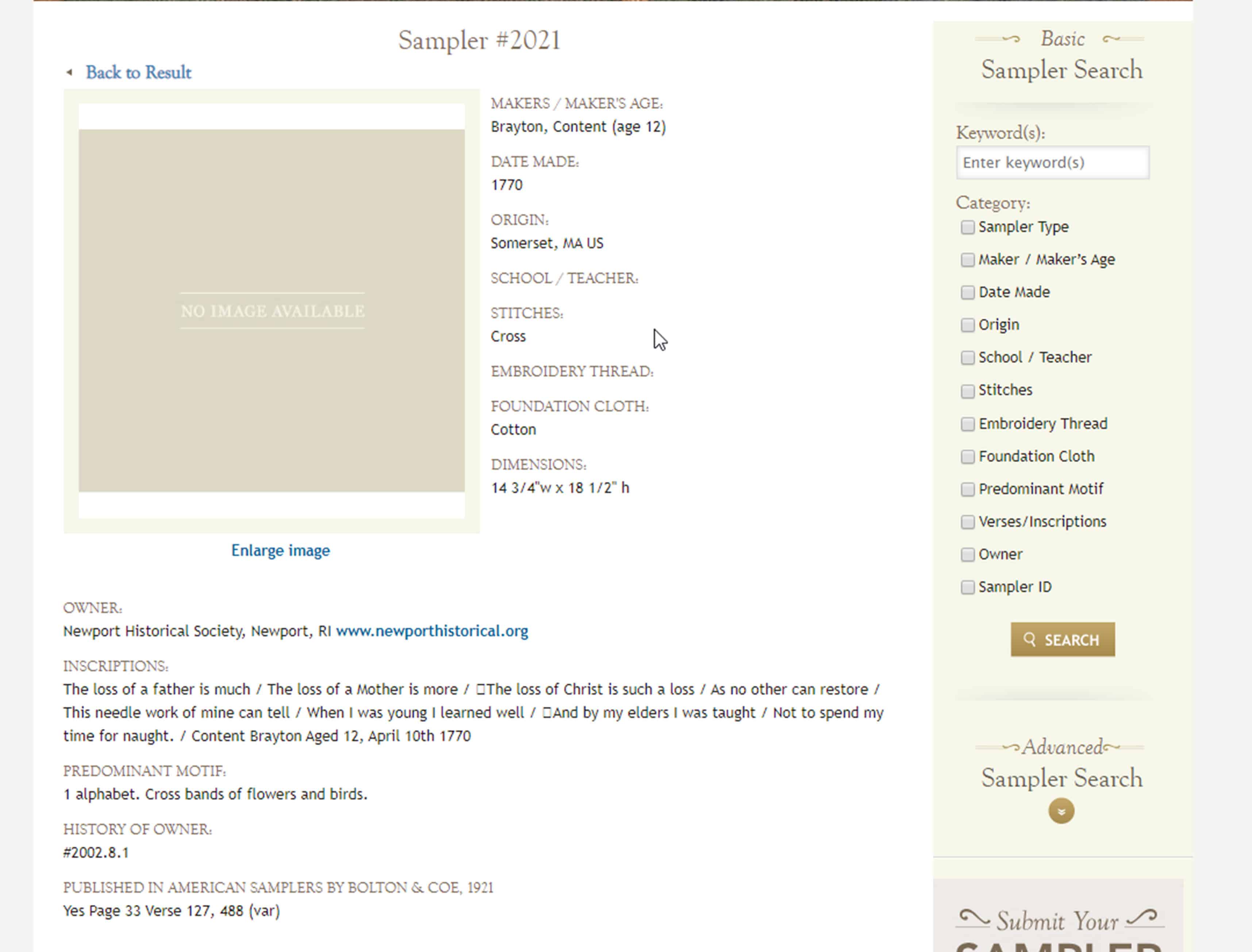Screen dimensions: 1252x952
Task: Toggle the School / Teacher checkbox
Action: 968,358
